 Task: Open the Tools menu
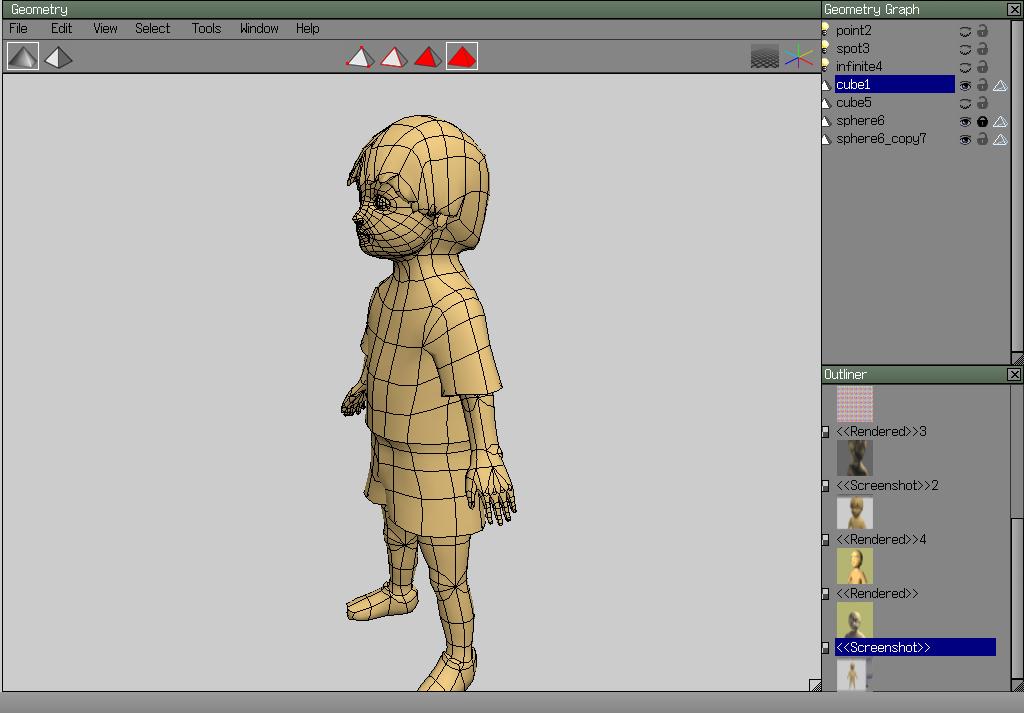pyautogui.click(x=206, y=28)
